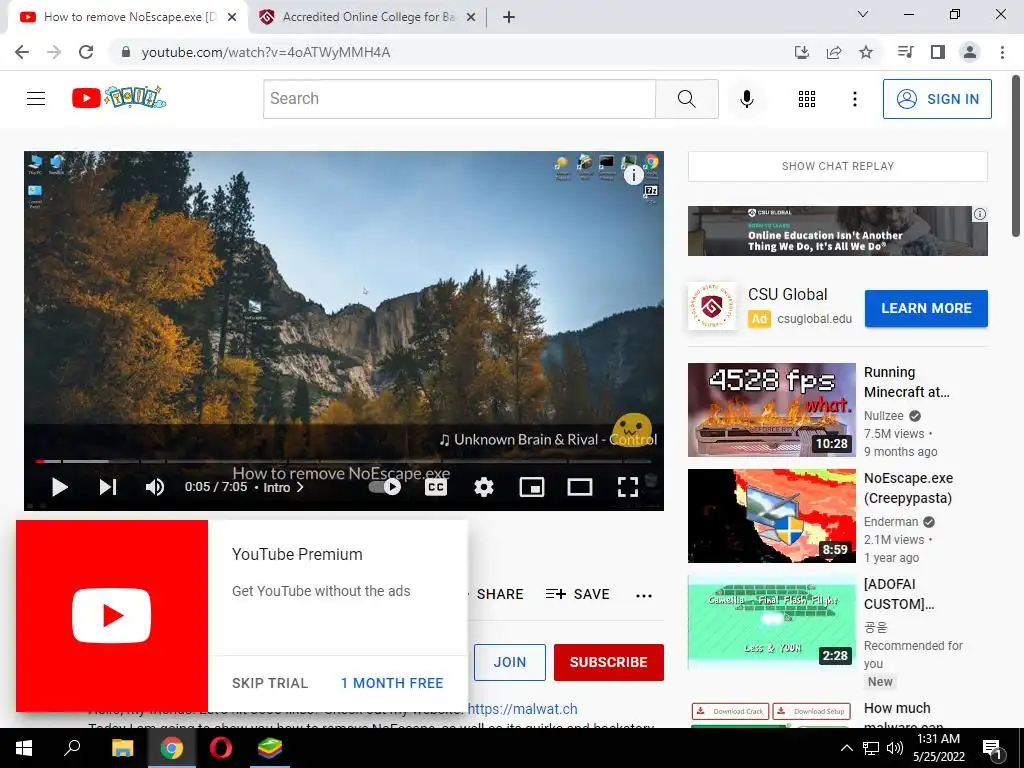Image resolution: width=1024 pixels, height=768 pixels.
Task: Toggle Chrome side panel
Action: pyautogui.click(x=938, y=52)
